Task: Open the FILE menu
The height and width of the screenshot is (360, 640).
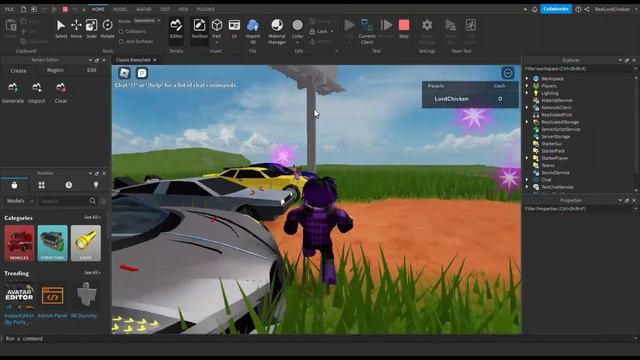Action: click(x=9, y=9)
